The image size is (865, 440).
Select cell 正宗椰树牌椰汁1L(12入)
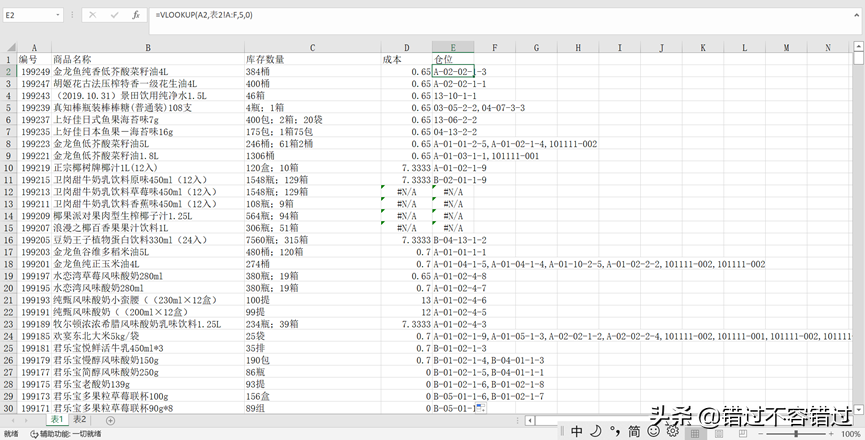(148, 168)
